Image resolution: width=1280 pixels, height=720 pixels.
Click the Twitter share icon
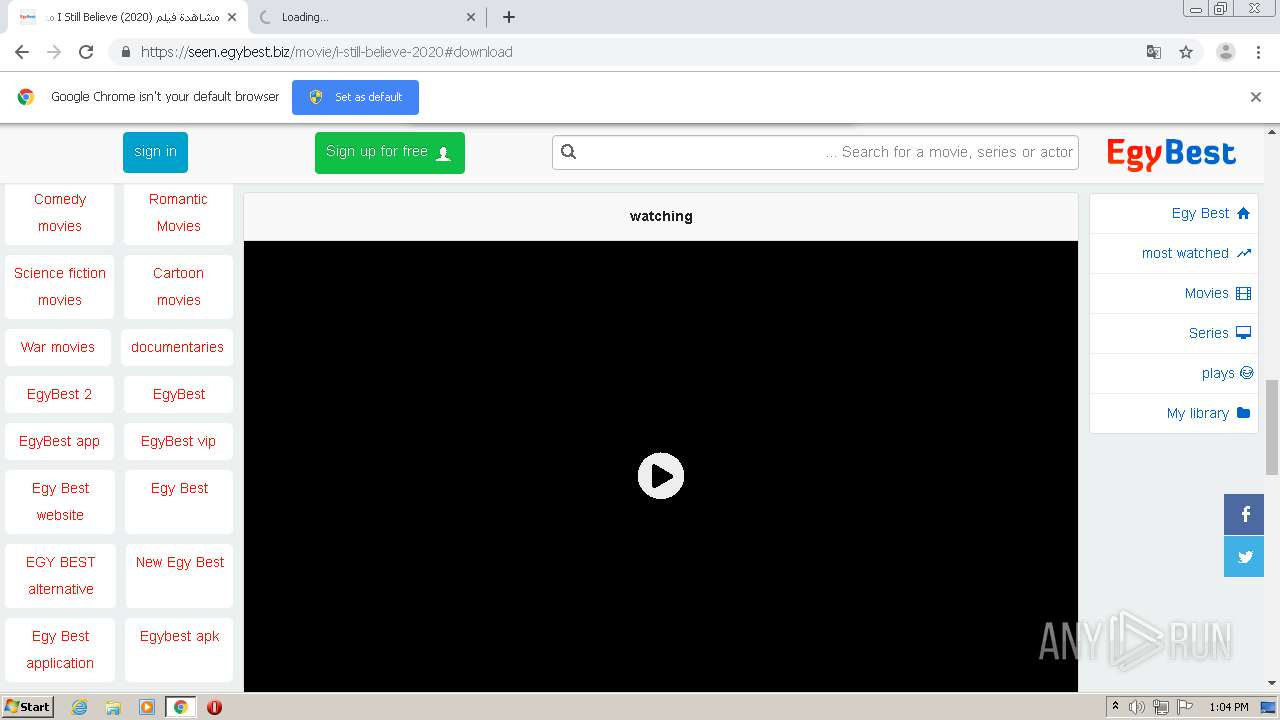coord(1244,557)
